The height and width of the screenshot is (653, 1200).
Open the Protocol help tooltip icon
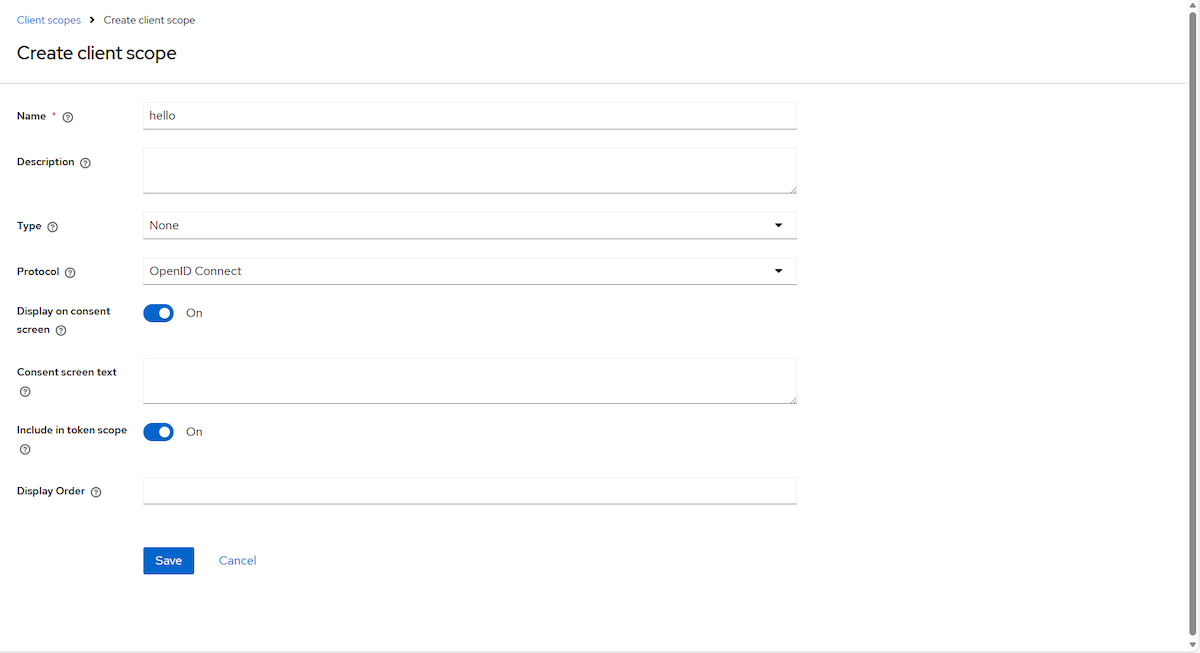point(70,272)
